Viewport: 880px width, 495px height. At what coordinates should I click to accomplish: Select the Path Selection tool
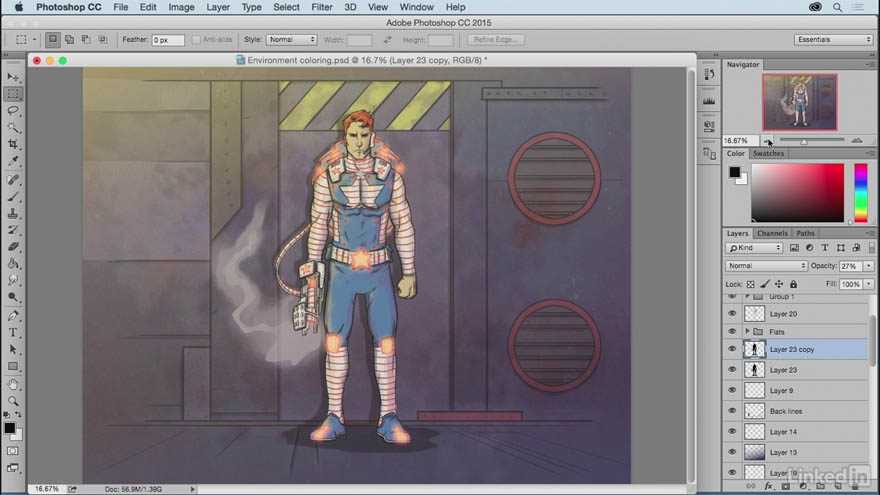13,349
